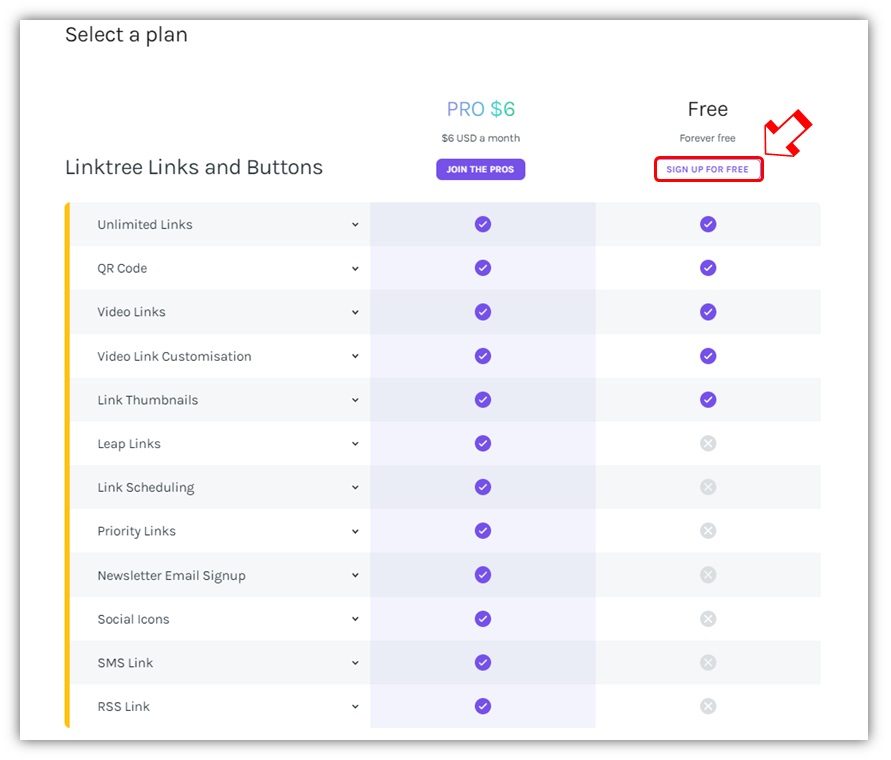The width and height of the screenshot is (891, 760).
Task: Click the 'Select a plan' heading
Action: [x=126, y=35]
